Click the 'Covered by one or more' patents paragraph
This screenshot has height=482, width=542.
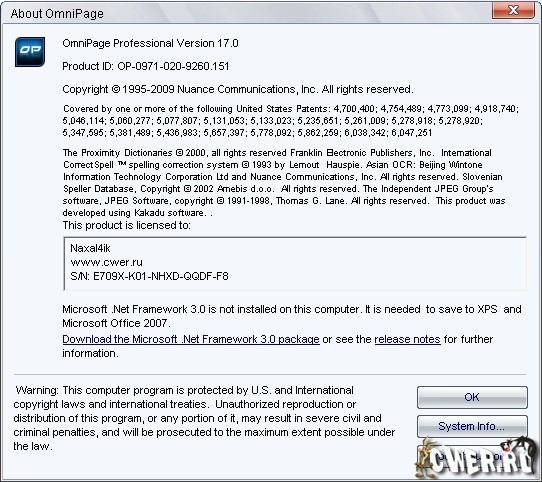click(x=291, y=121)
